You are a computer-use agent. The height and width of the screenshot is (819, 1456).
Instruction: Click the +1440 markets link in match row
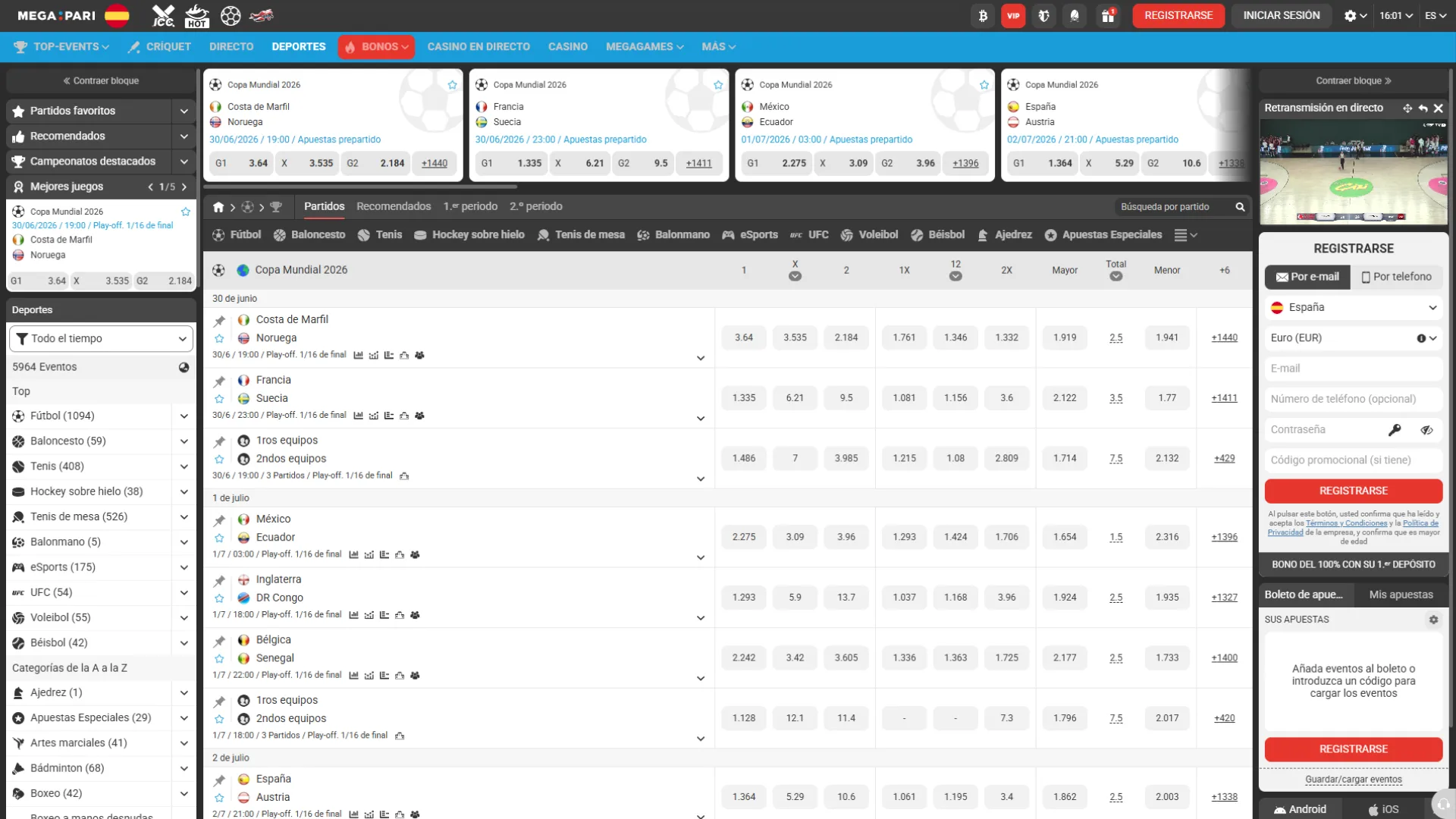tap(1224, 338)
